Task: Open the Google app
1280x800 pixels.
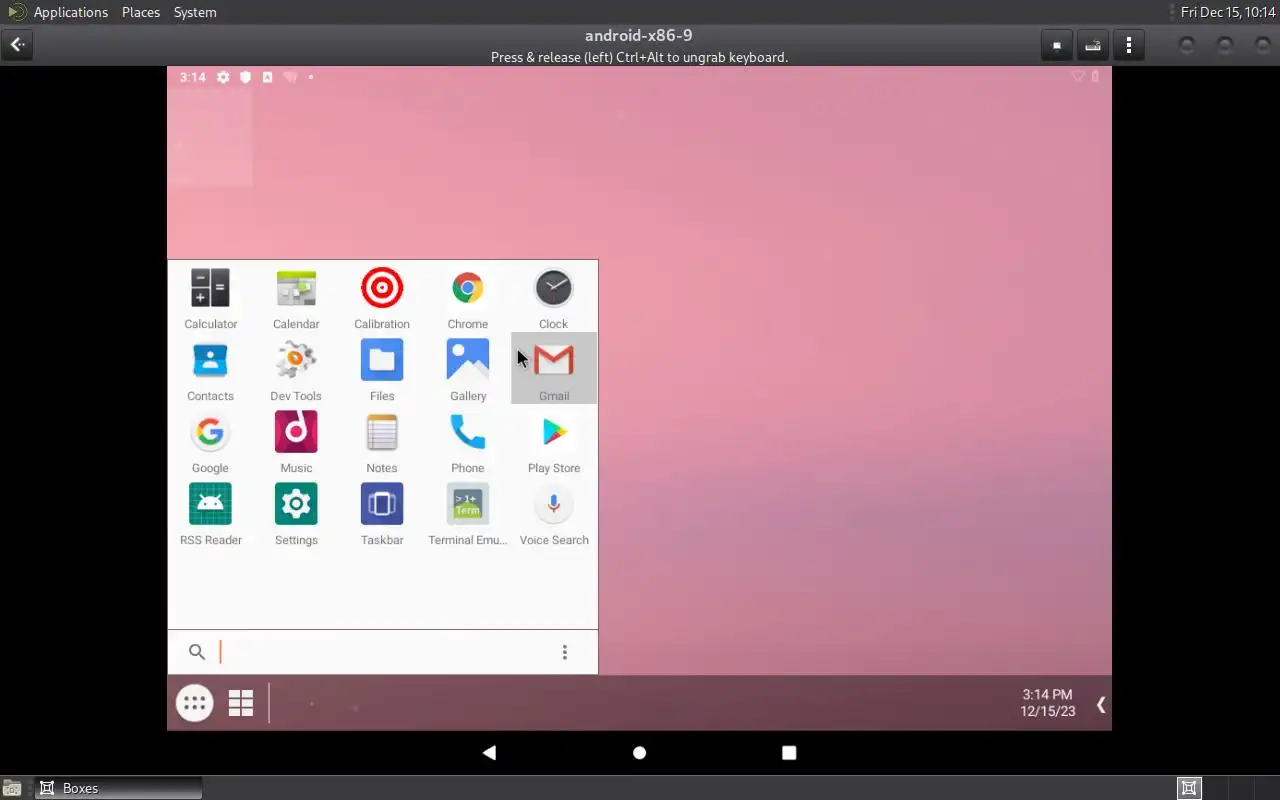Action: [x=210, y=442]
